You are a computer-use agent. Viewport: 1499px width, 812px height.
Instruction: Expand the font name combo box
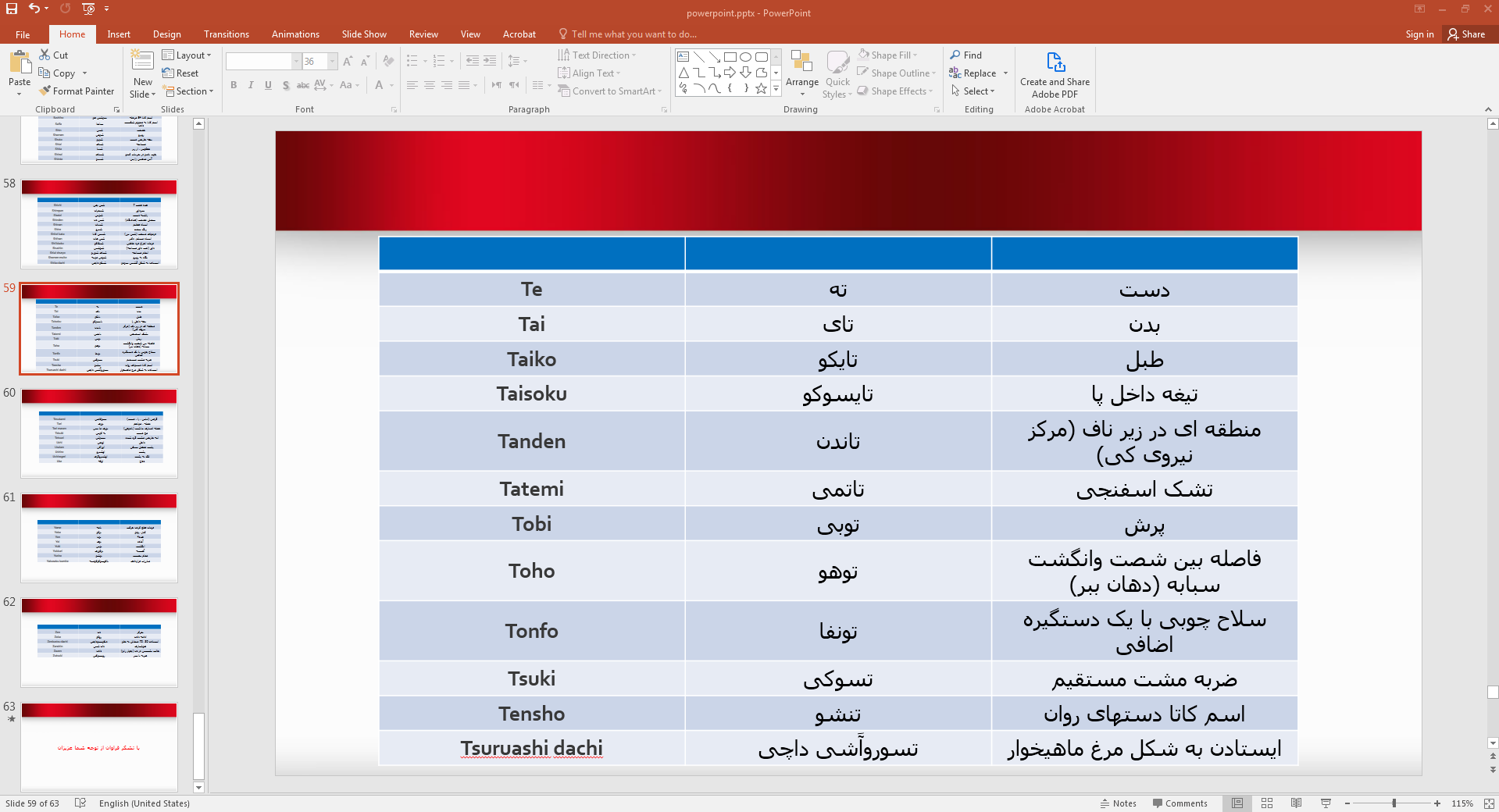[x=296, y=61]
